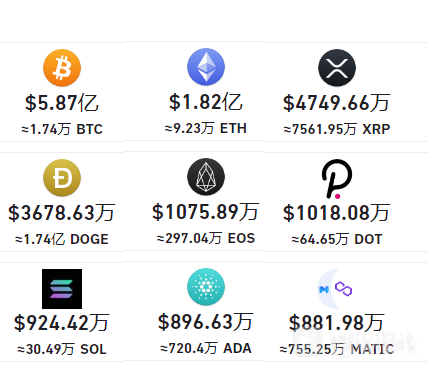Click the ≈1.74万 BTC quantity text

point(62,129)
